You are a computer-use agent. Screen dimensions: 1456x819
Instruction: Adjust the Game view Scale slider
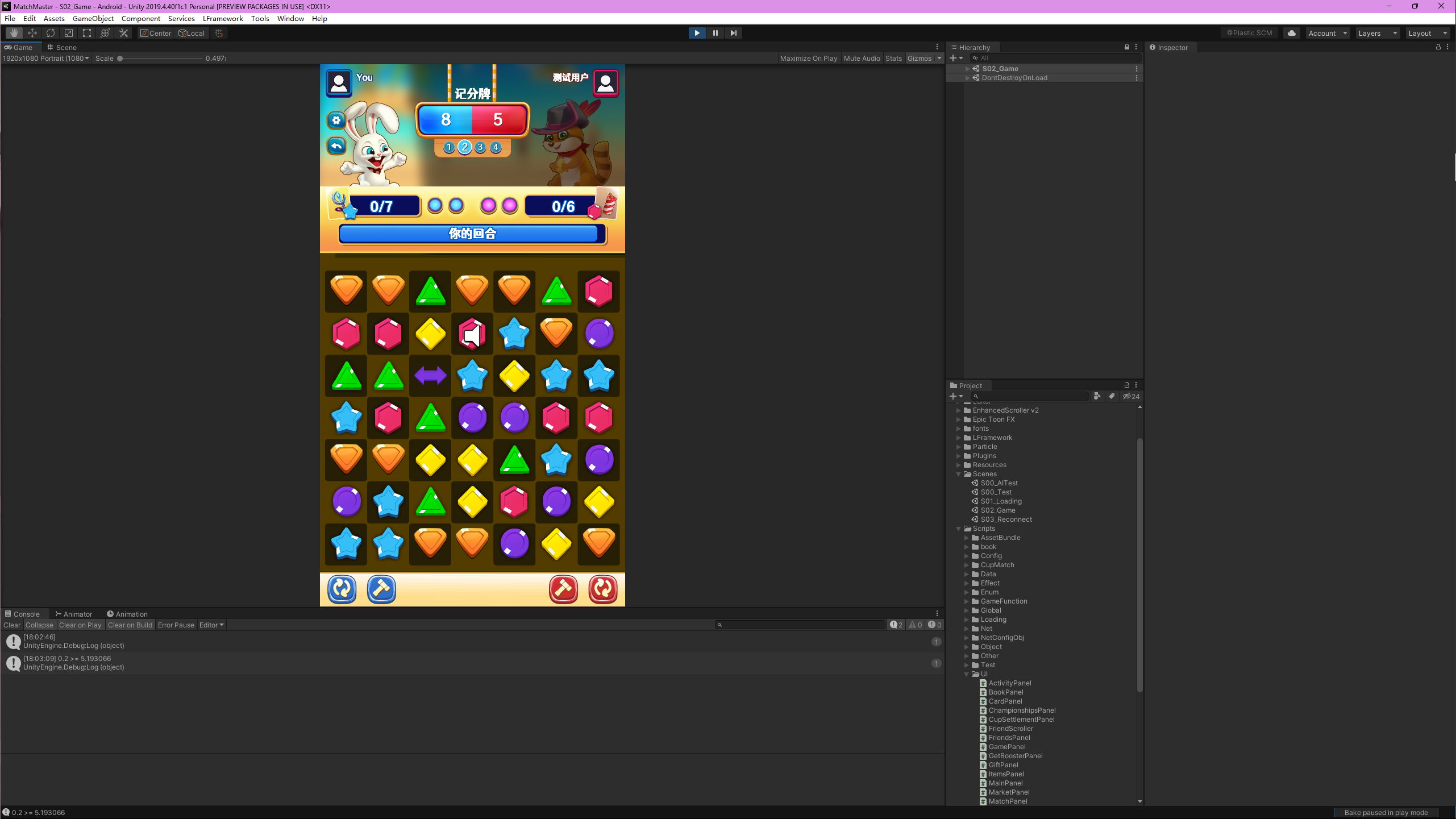click(x=161, y=59)
